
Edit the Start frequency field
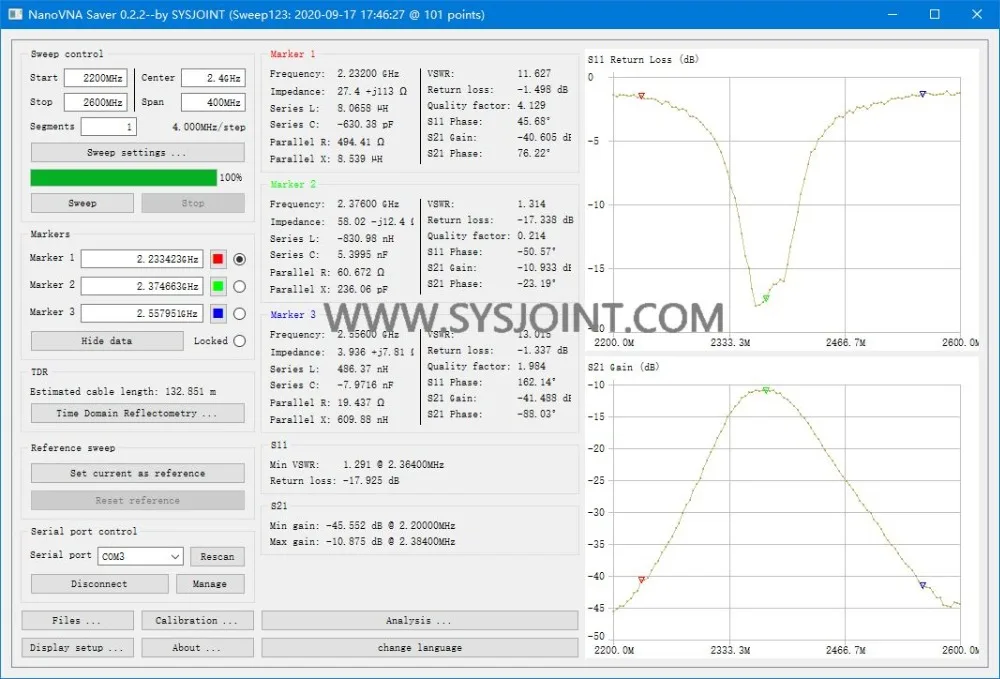(x=96, y=78)
